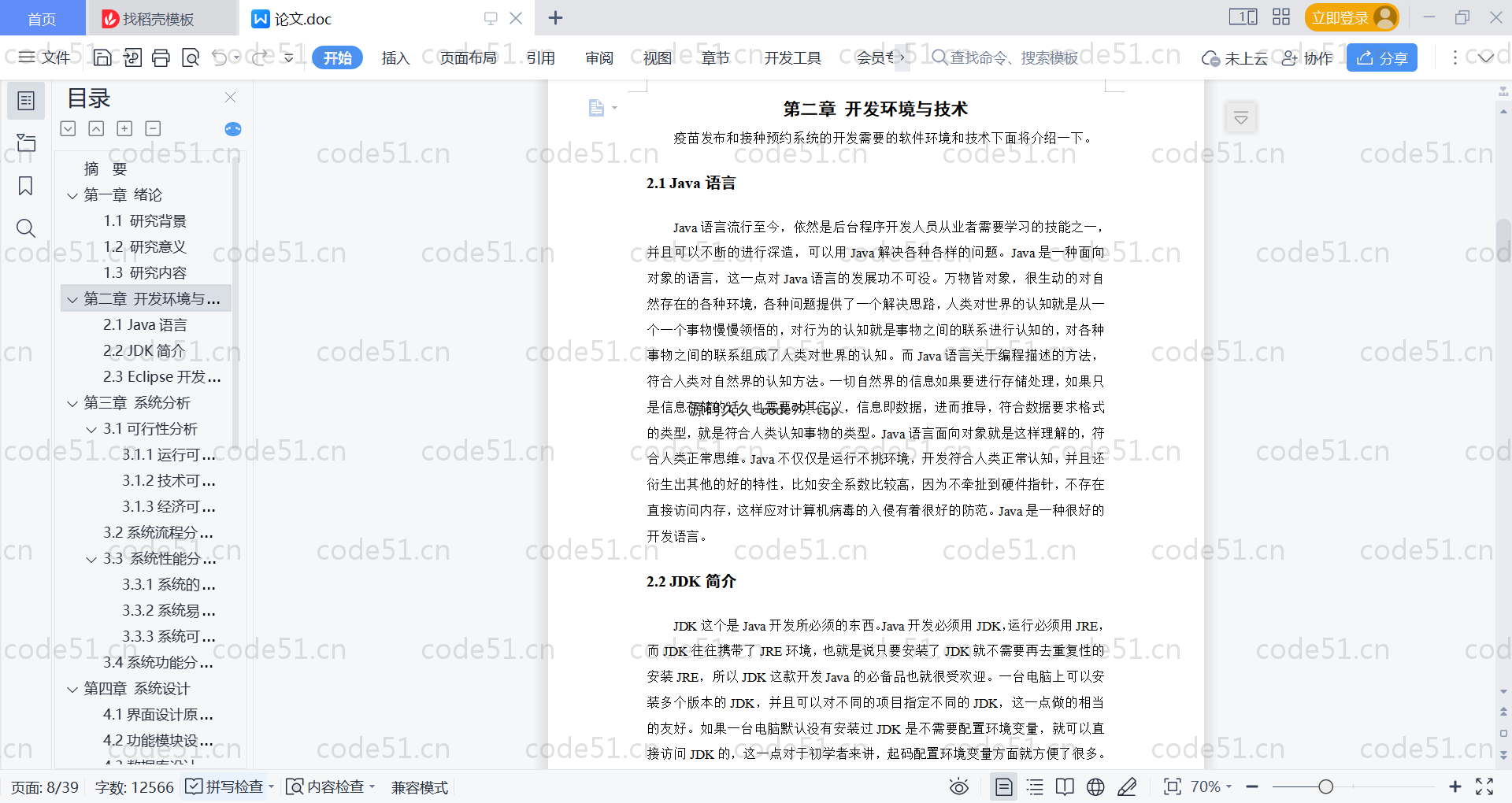Open Print Preview icon
Image resolution: width=1512 pixels, height=803 pixels.
coord(190,57)
